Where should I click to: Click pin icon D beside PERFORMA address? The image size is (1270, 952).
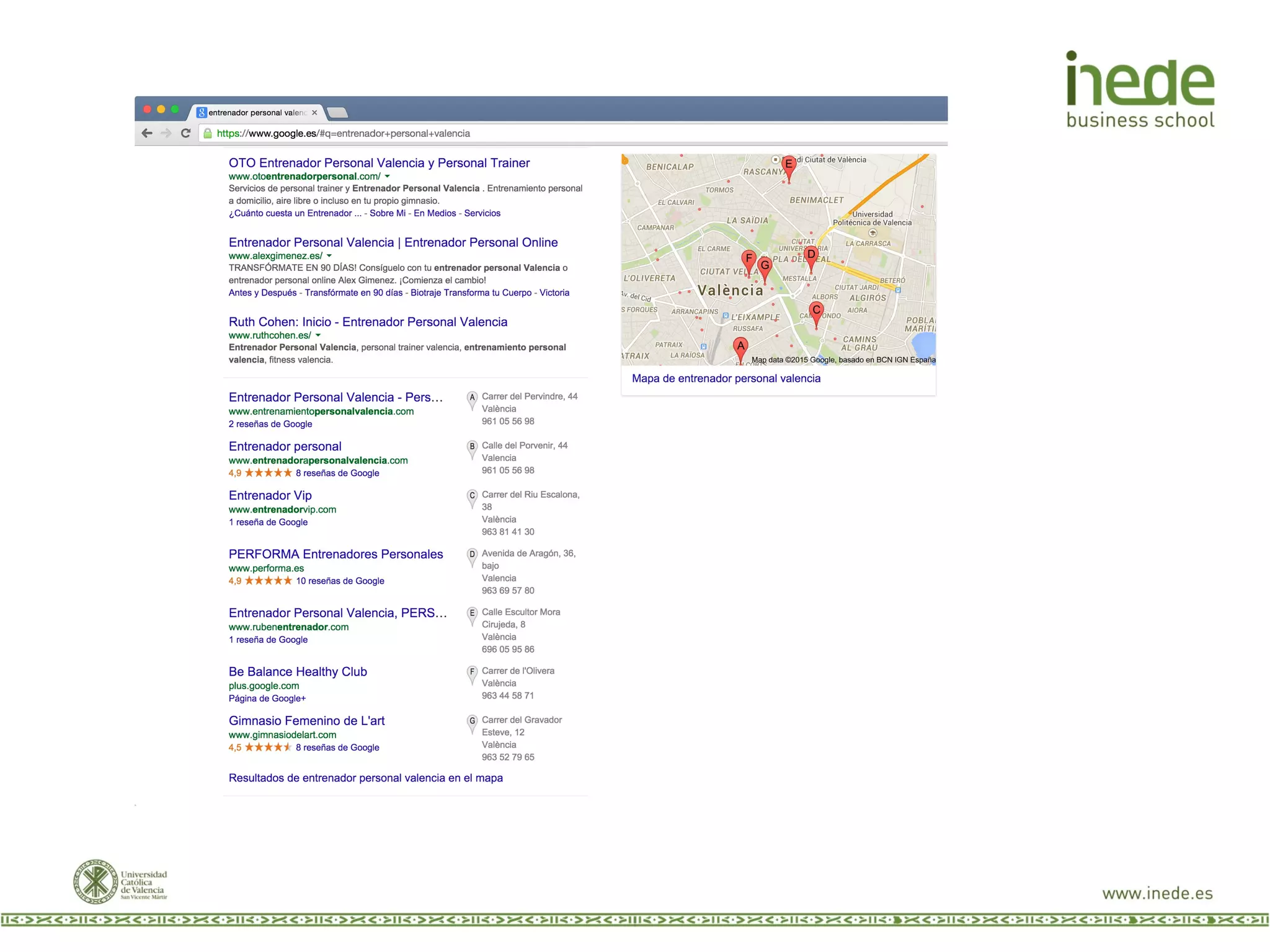click(x=472, y=555)
